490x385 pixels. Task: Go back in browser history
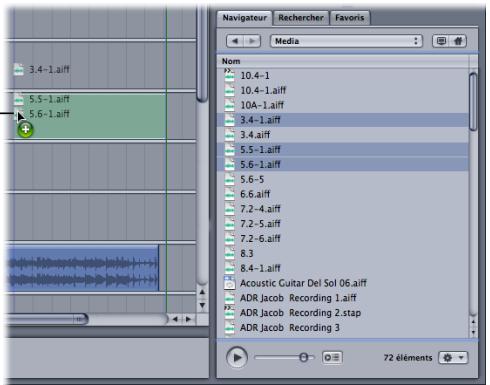click(x=235, y=41)
